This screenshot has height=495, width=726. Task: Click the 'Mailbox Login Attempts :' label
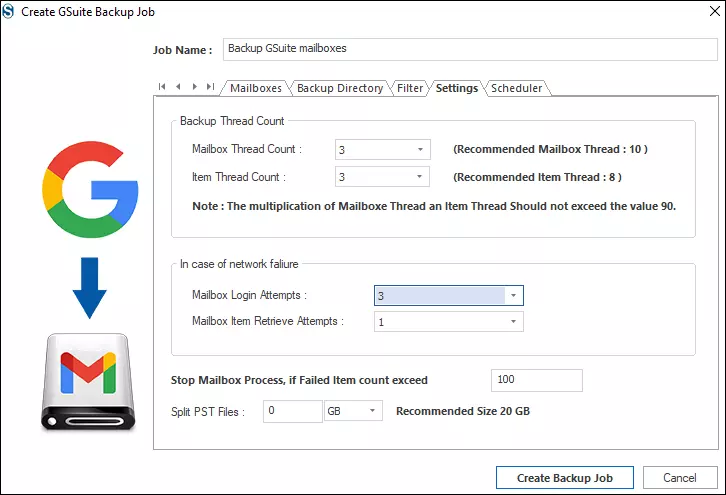249,295
